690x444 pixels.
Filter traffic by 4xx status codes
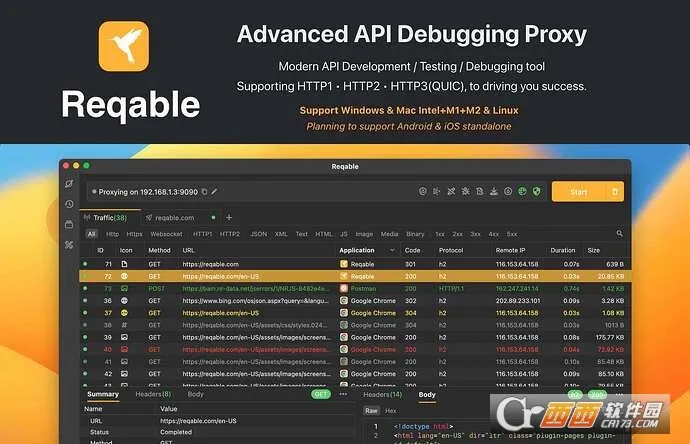(x=494, y=234)
